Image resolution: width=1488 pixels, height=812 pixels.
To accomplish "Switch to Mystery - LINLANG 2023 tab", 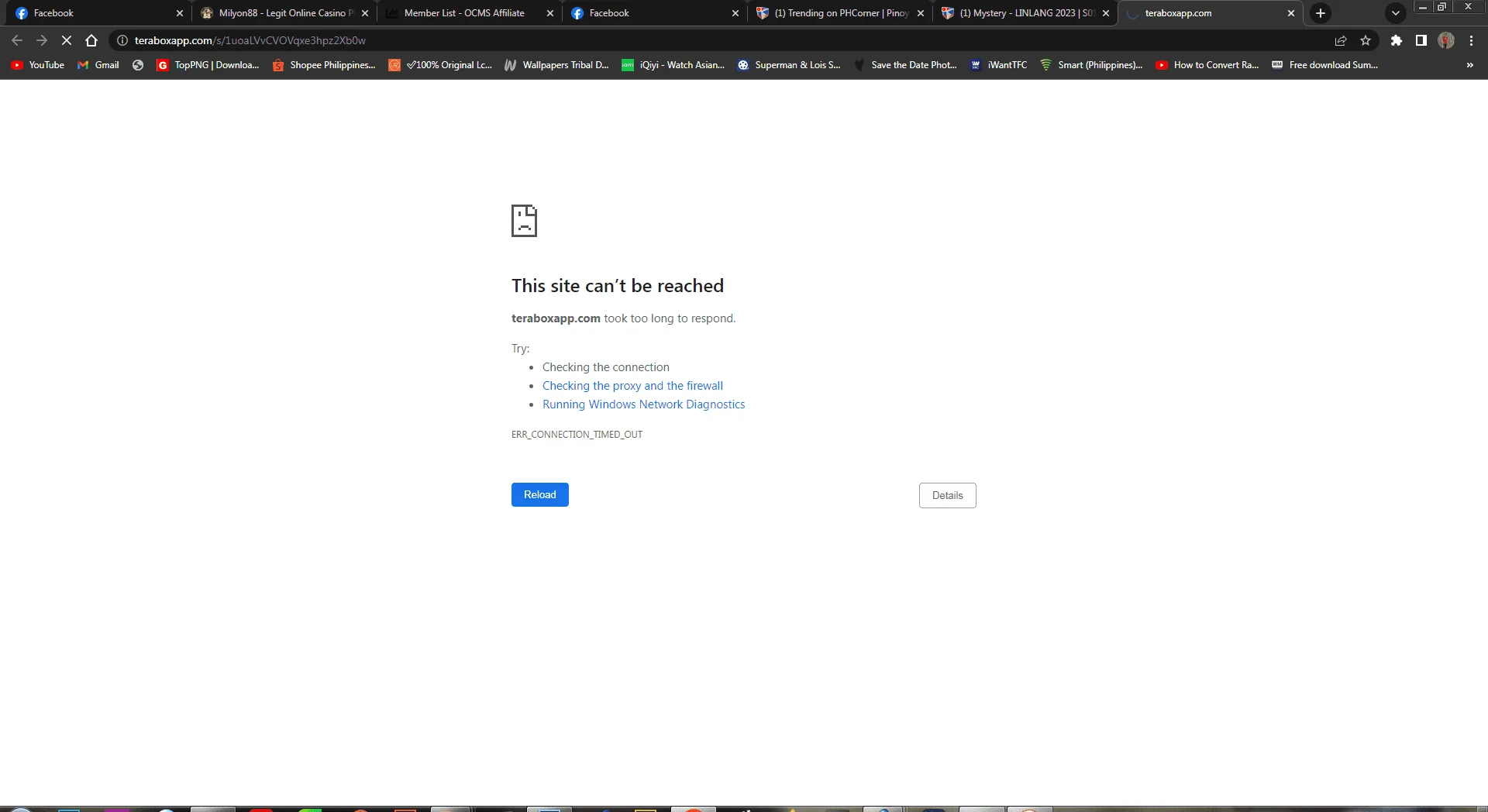I will [x=1025, y=13].
